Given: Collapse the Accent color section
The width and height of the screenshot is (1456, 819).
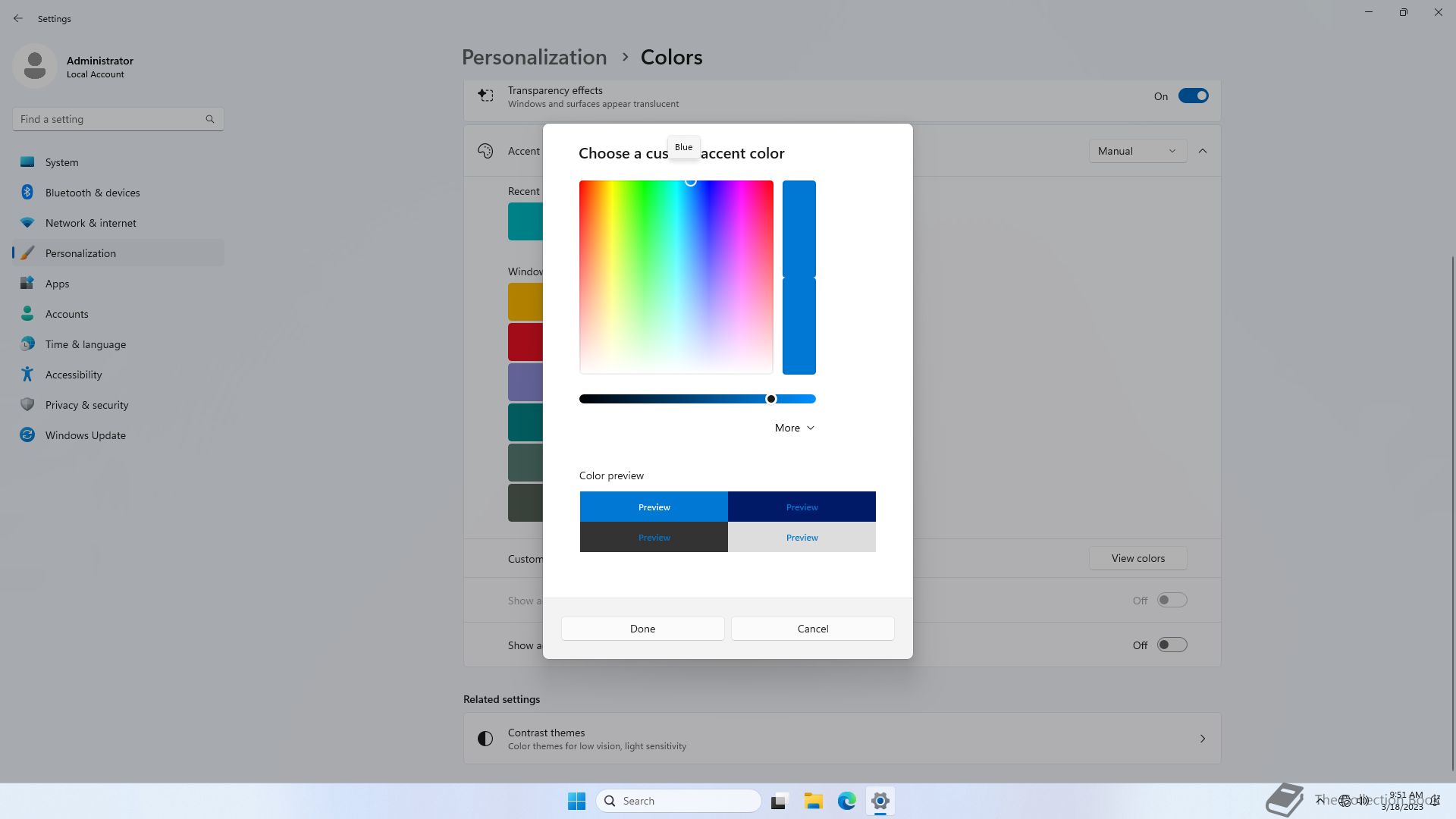Looking at the screenshot, I should click(x=1203, y=151).
